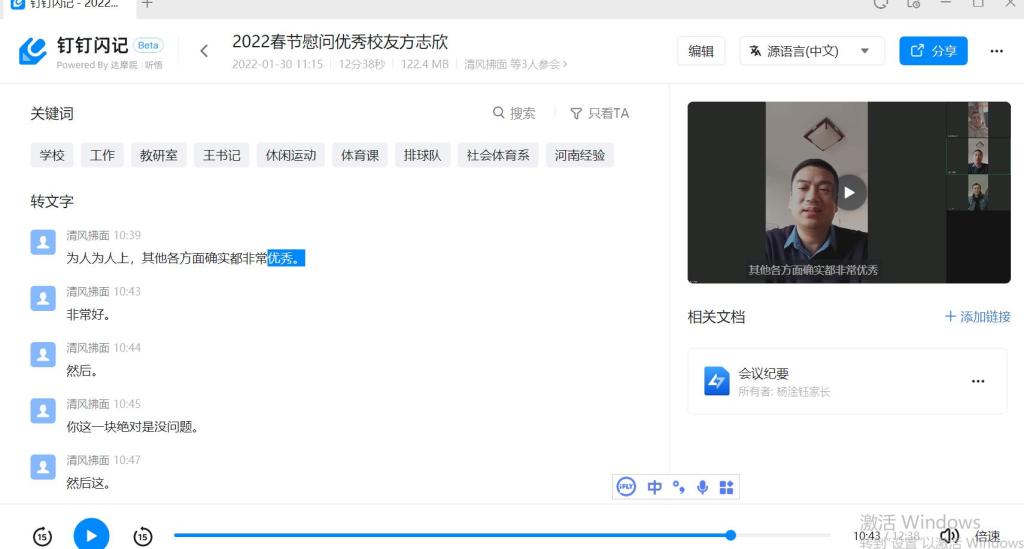Screen dimensions: 1024x549
Task: Click the back arrow beside the title
Action: tap(204, 51)
